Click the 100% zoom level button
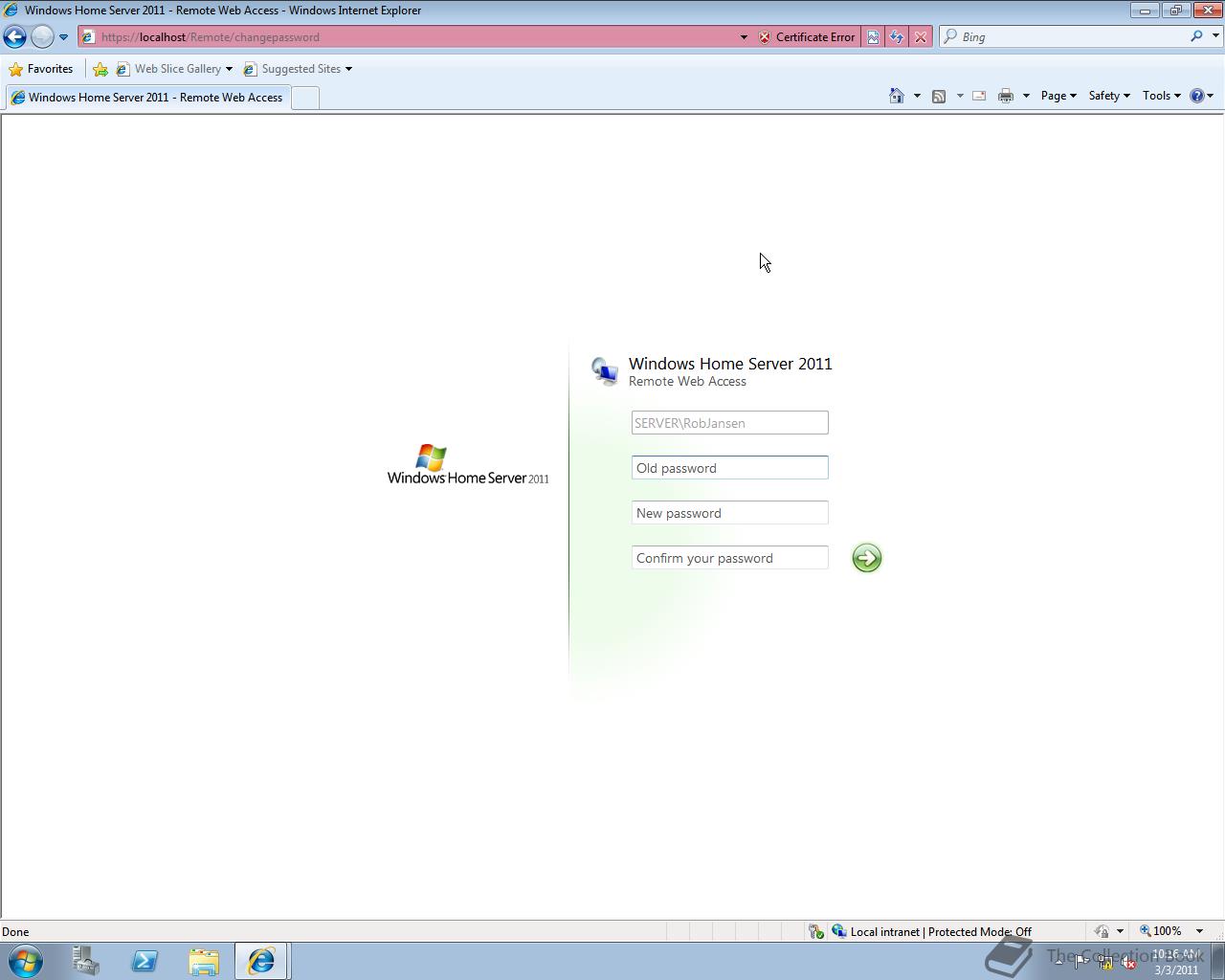This screenshot has height=980, width=1225. (x=1160, y=931)
